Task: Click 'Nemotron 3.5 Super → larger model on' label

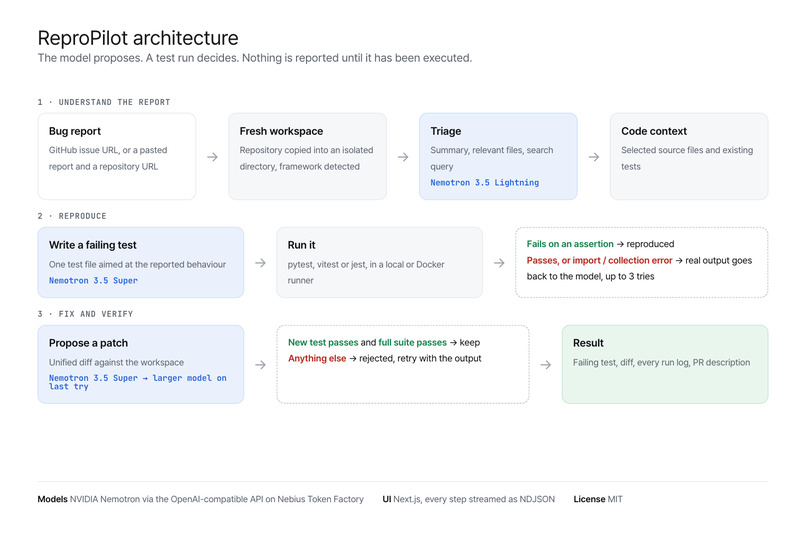Action: 138,378
